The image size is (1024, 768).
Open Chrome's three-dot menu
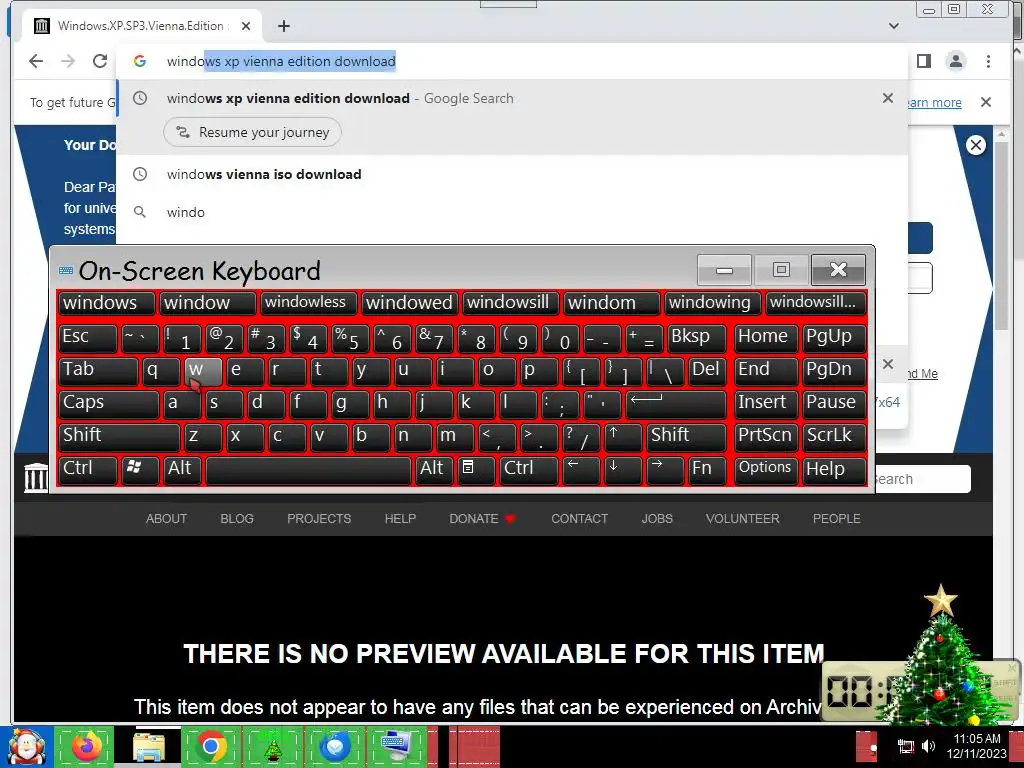(x=988, y=61)
